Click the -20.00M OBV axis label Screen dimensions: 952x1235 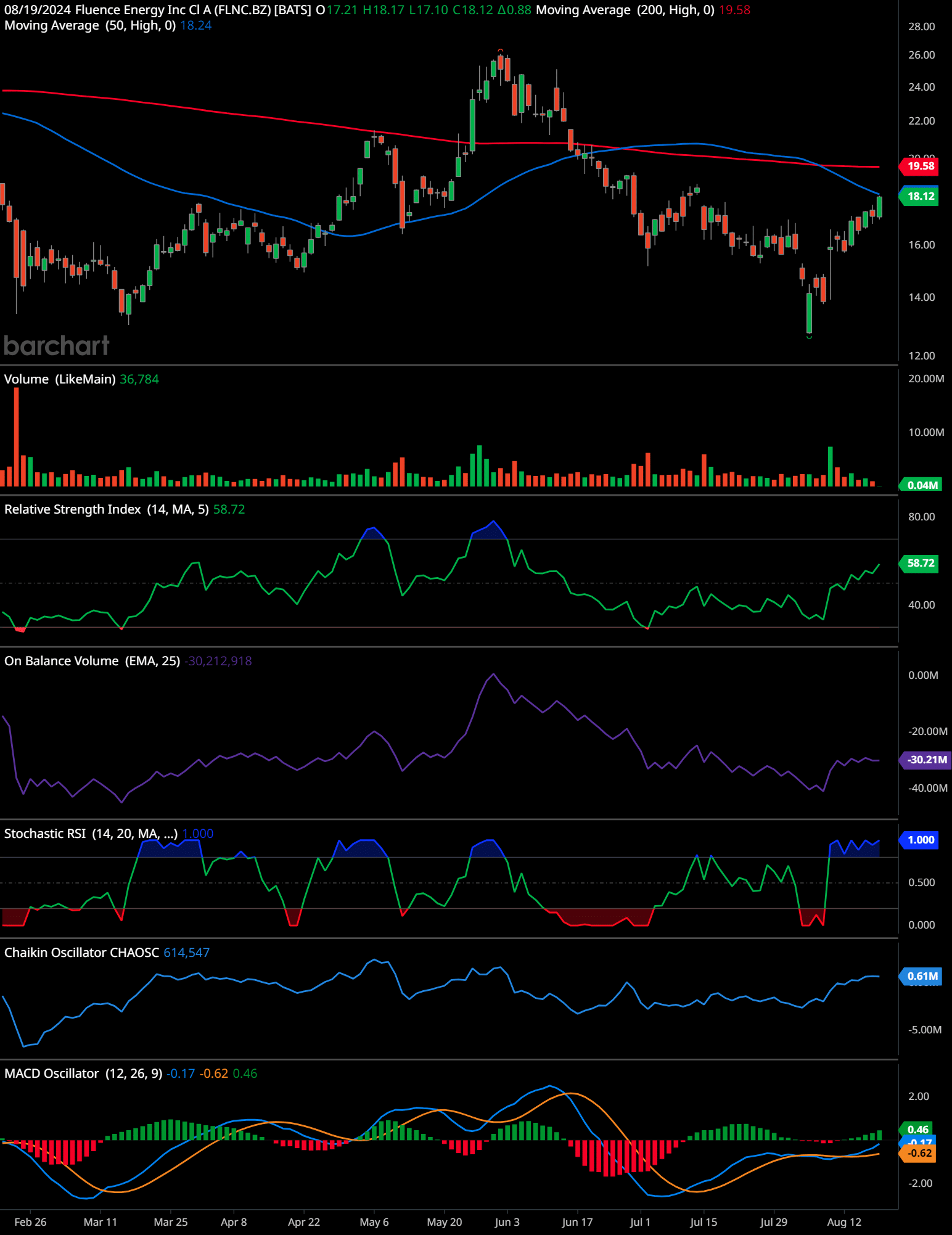(928, 731)
